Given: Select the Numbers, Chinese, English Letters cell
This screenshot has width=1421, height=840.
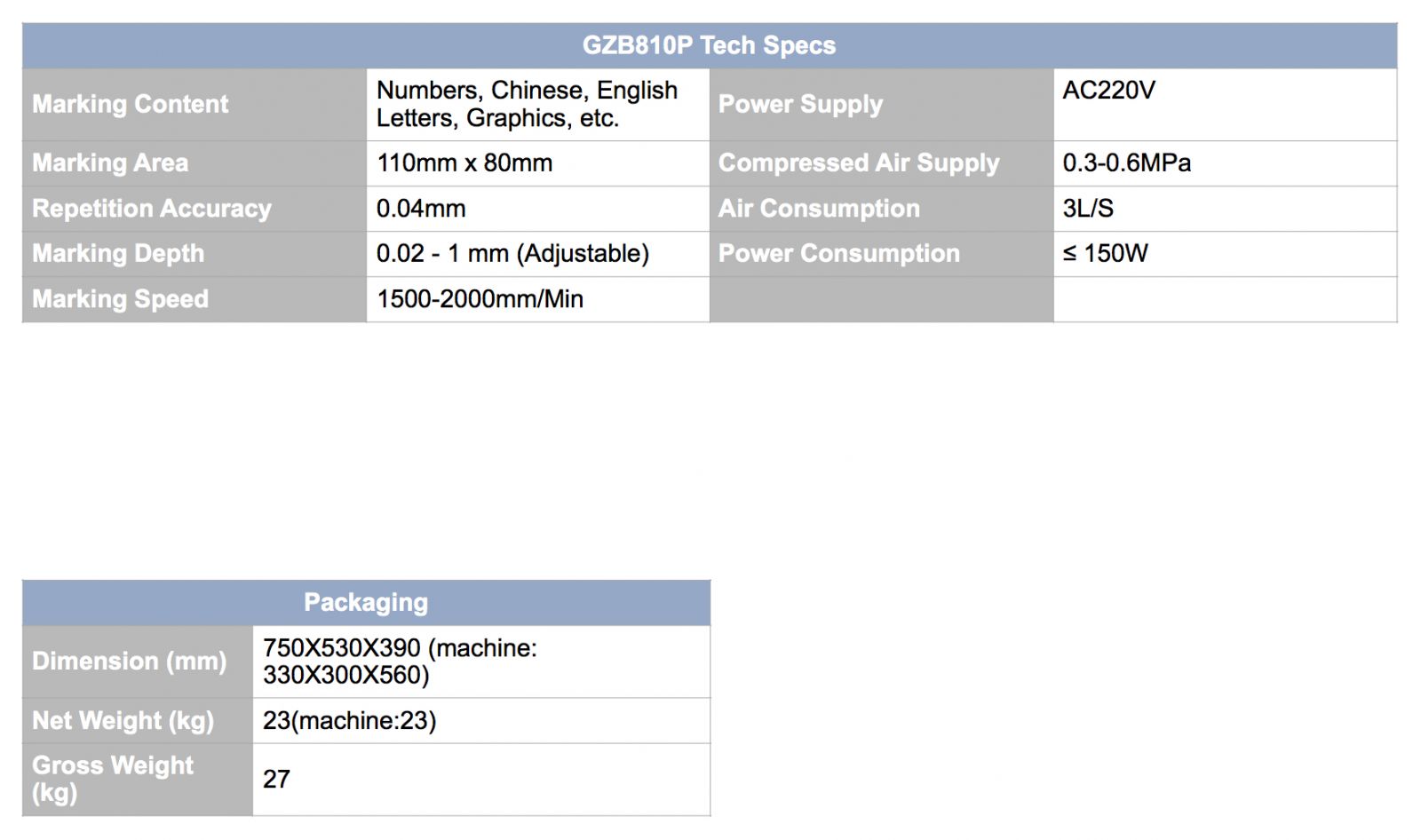Looking at the screenshot, I should tap(527, 104).
